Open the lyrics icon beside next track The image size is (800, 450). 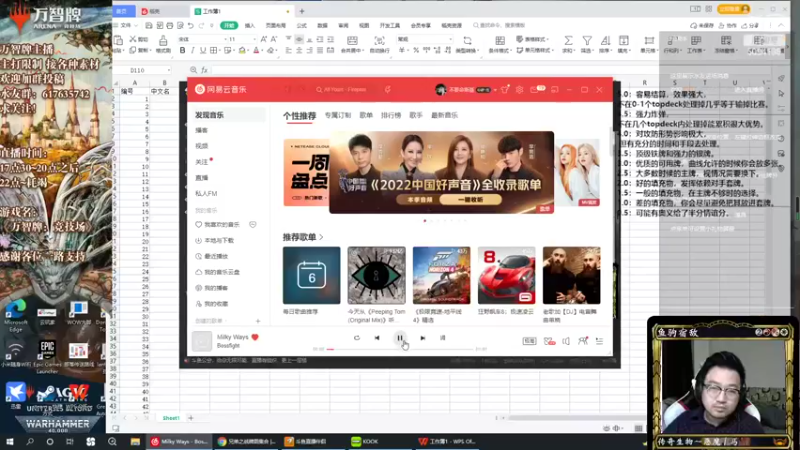(x=443, y=338)
